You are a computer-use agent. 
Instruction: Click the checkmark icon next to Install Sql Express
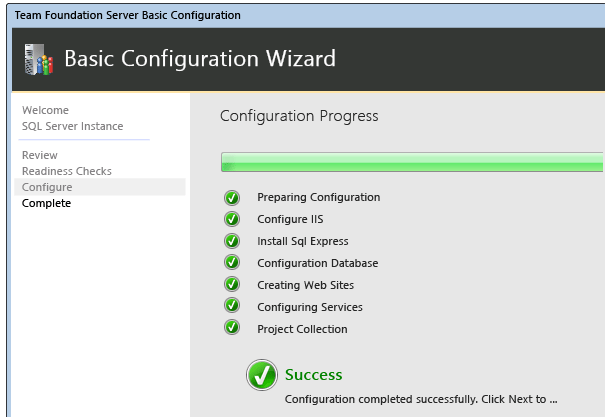click(232, 241)
